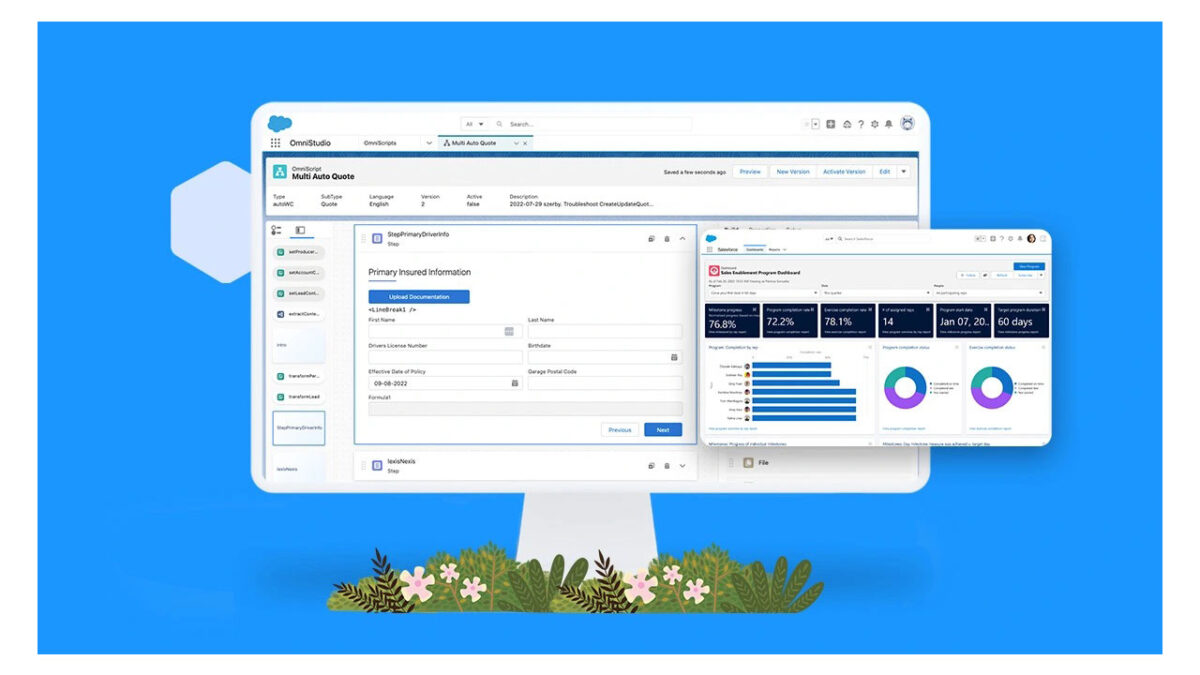Open the Effective Date of Policy calendar
This screenshot has width=1200, height=675.
[515, 383]
